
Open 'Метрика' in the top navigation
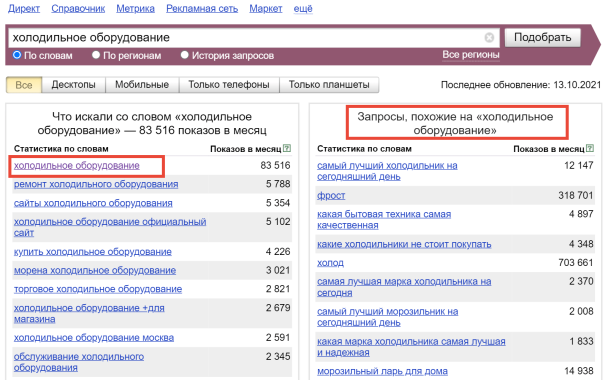click(x=135, y=9)
